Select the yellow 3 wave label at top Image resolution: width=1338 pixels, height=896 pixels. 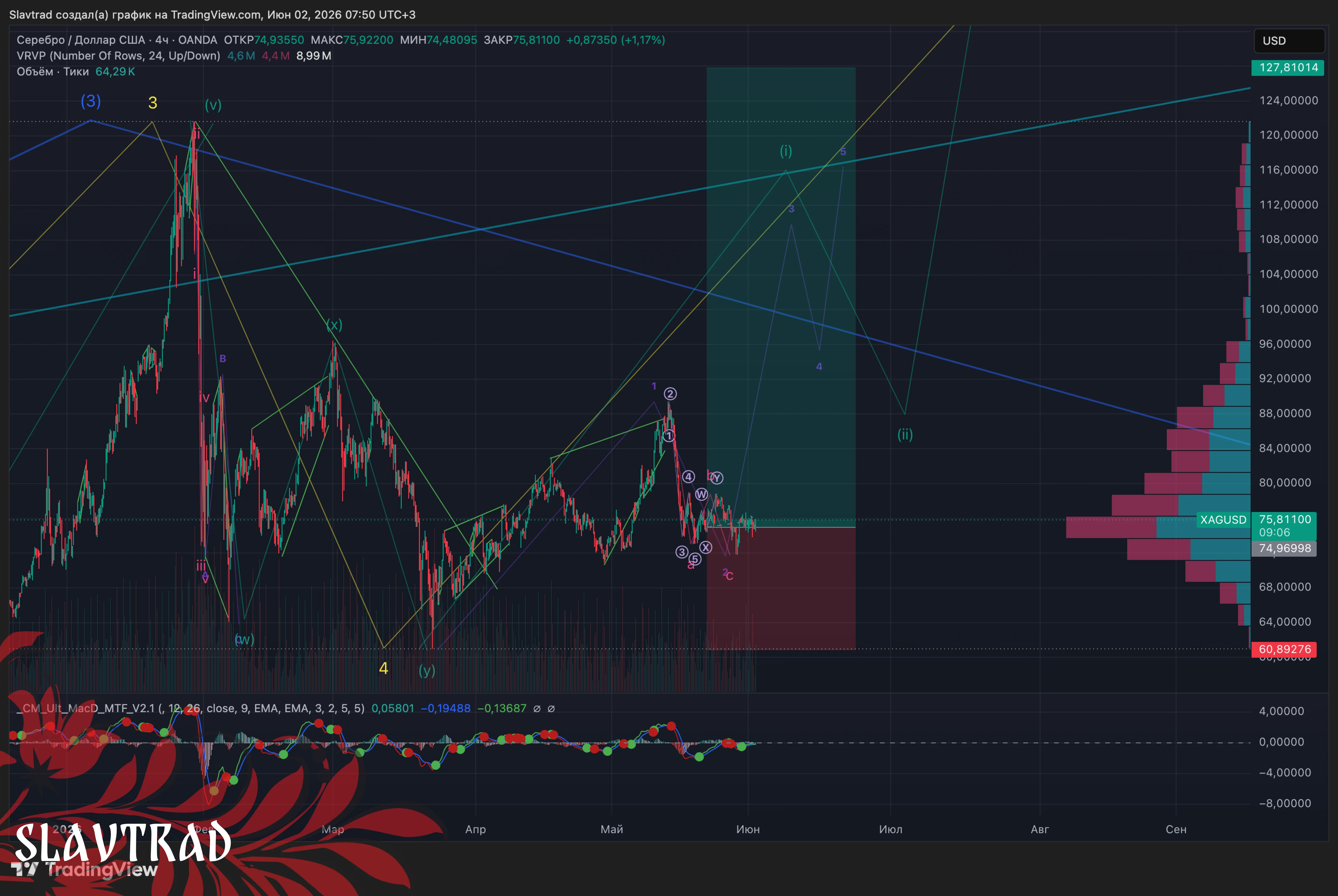[x=153, y=103]
